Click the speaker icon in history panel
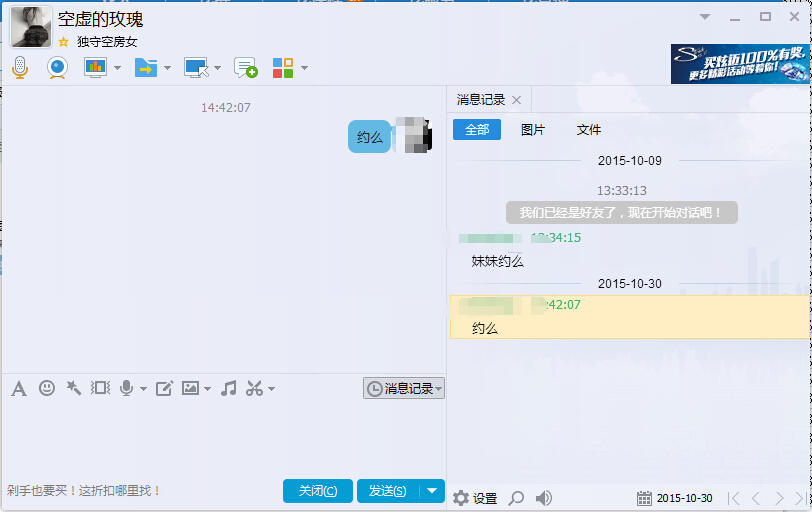This screenshot has width=812, height=512. tap(544, 498)
